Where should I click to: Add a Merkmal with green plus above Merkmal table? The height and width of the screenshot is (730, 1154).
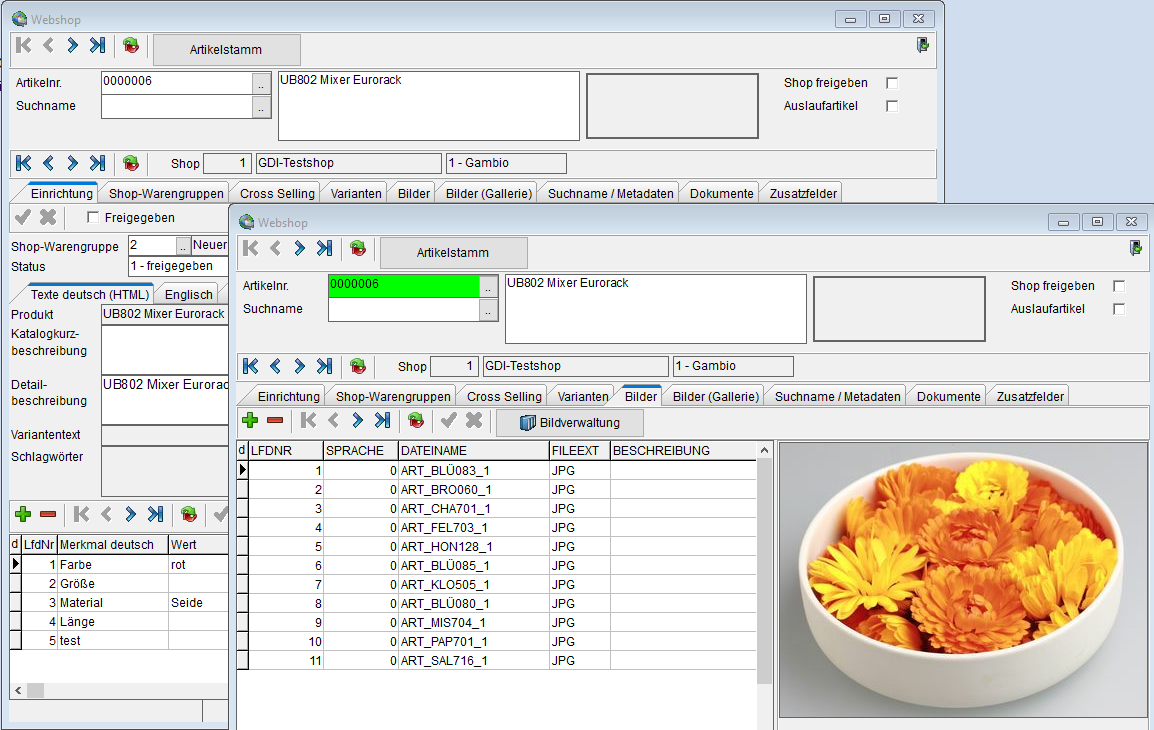tap(23, 514)
